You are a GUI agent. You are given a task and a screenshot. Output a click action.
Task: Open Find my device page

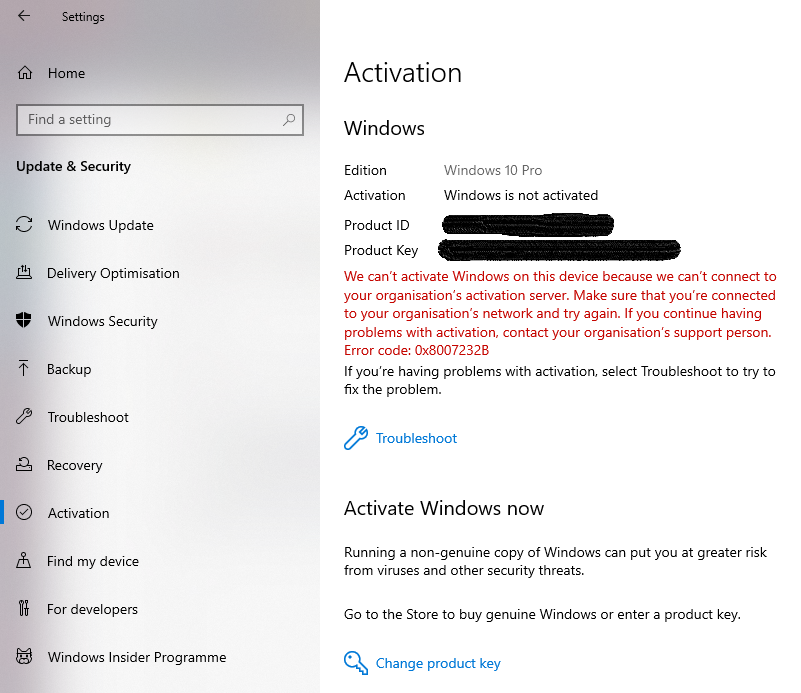(92, 561)
